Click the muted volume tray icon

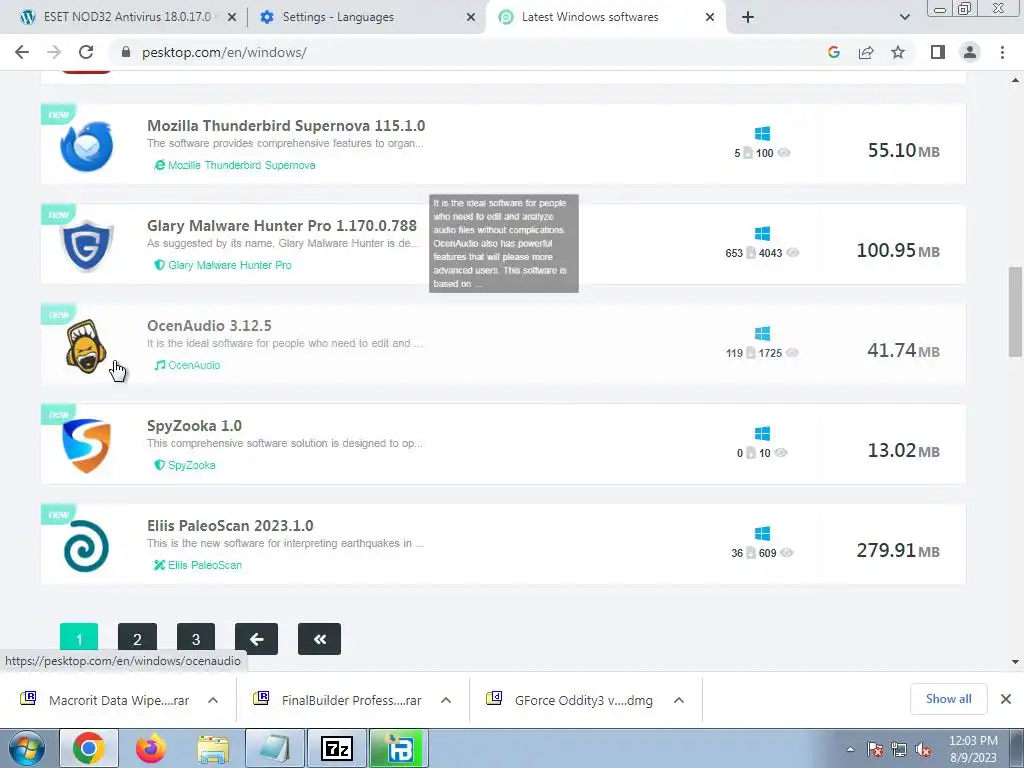pos(923,749)
